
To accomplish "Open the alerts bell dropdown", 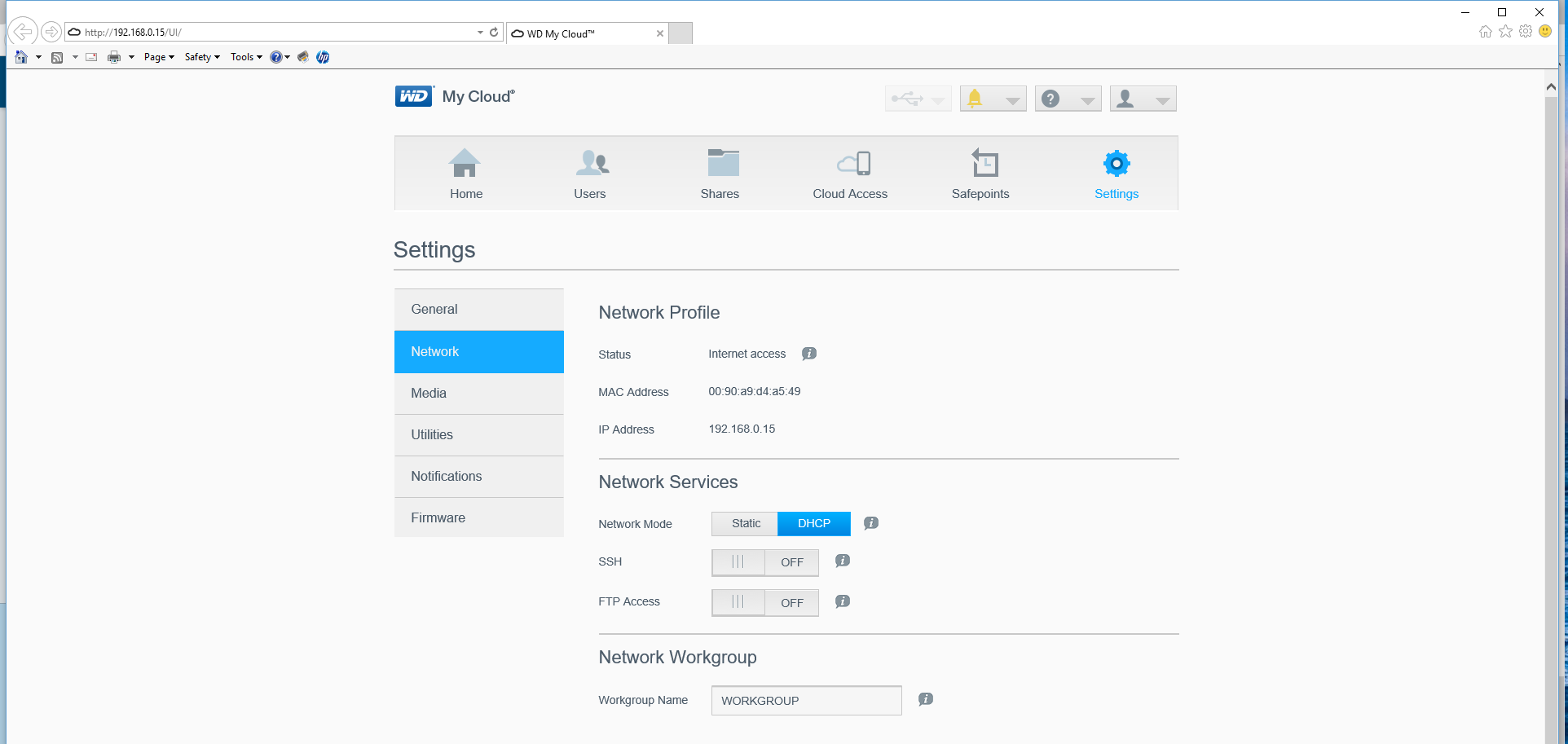I will coord(993,99).
